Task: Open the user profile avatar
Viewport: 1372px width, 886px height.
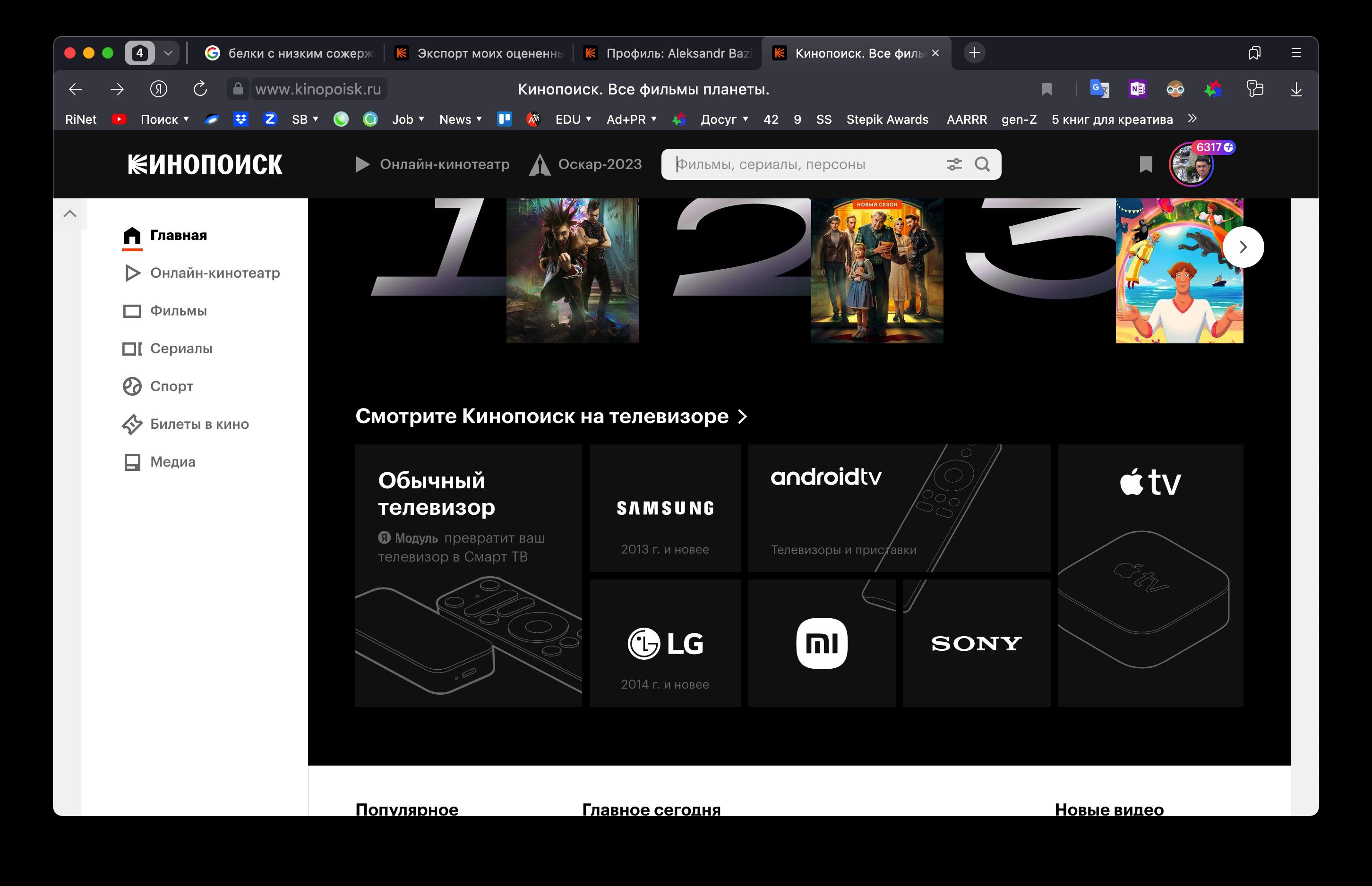Action: (1192, 164)
